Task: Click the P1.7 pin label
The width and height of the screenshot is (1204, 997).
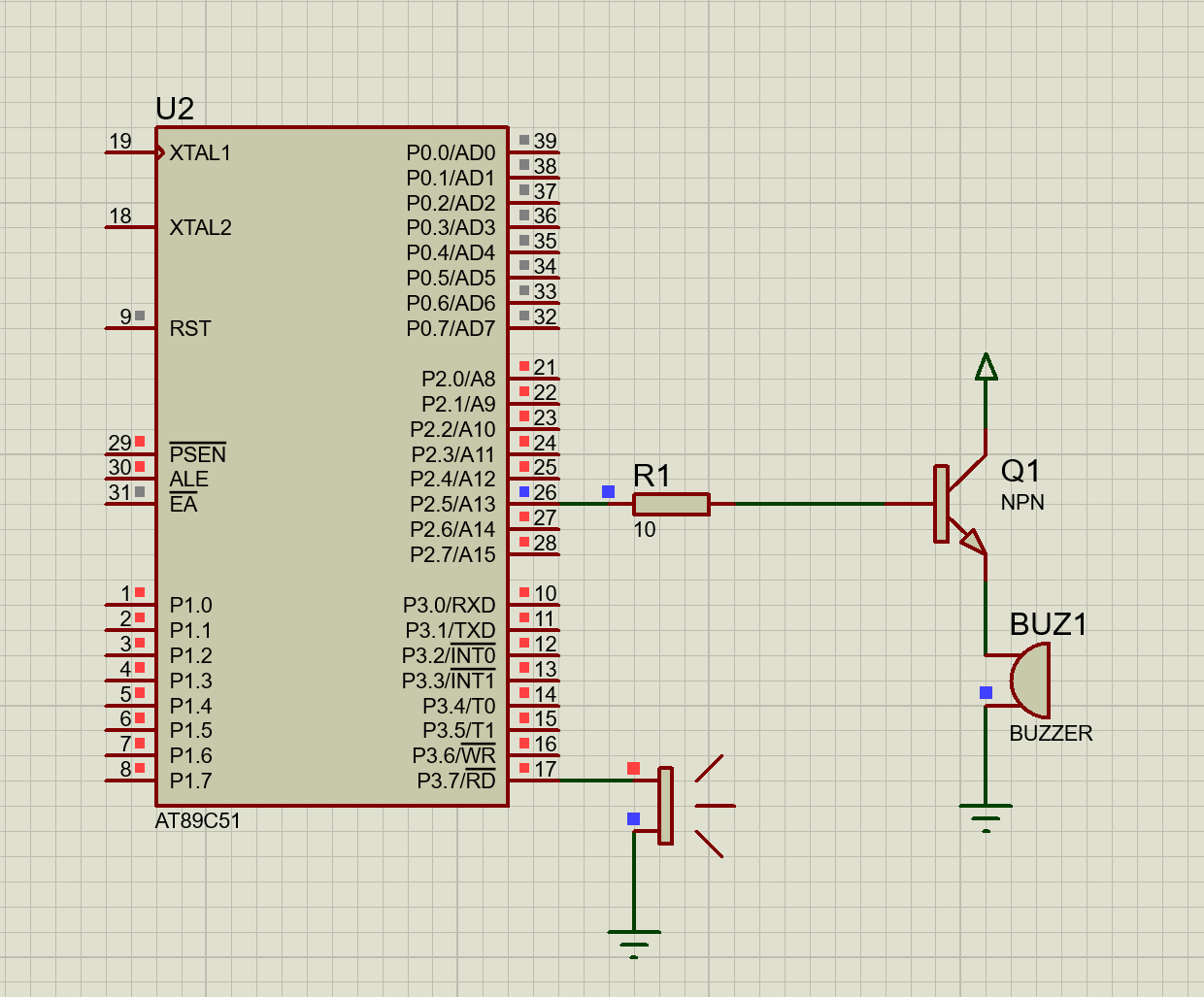Action: coord(191,781)
